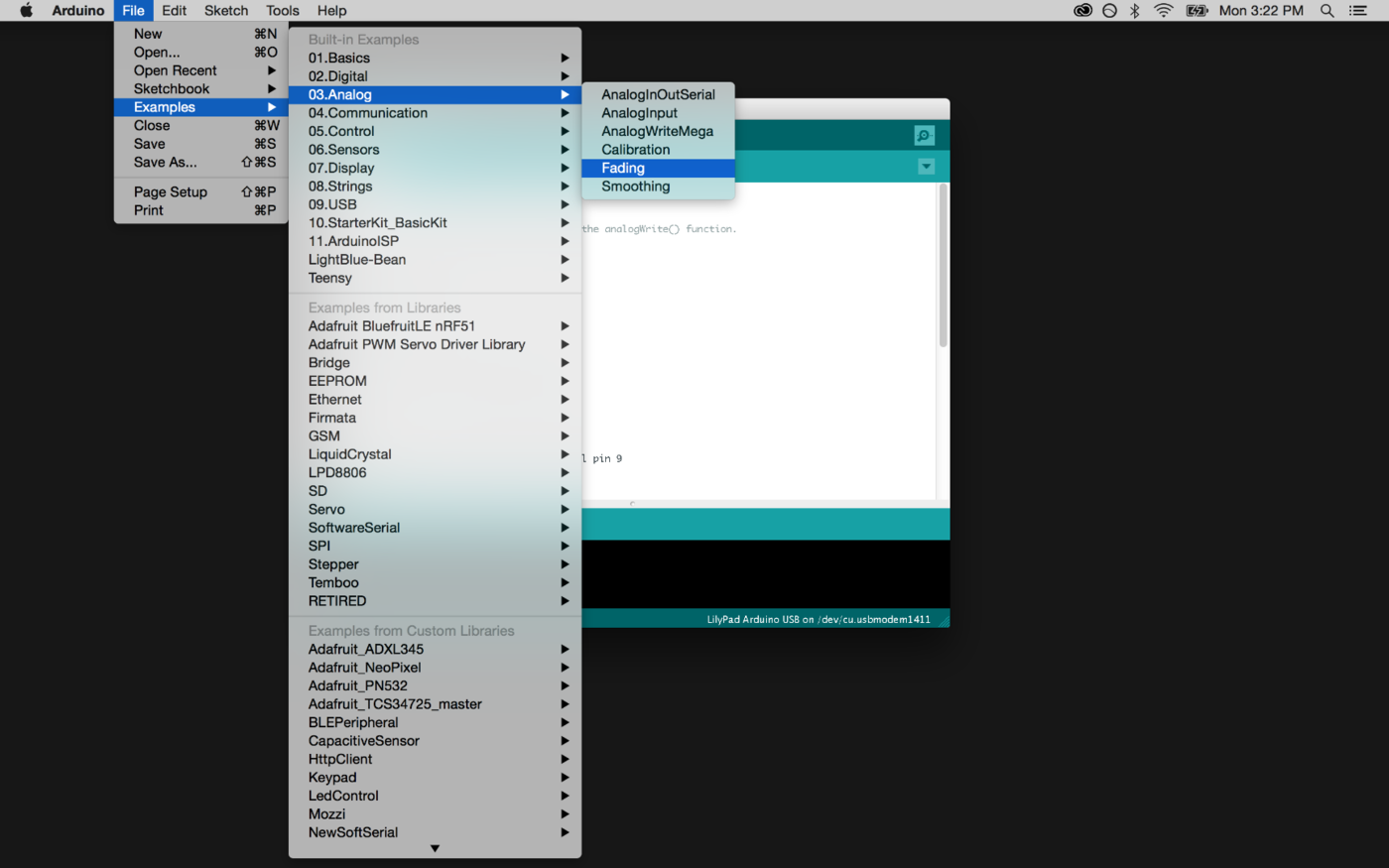Expand the 02.Digital examples submenu
This screenshot has height=868, width=1389.
pos(435,76)
